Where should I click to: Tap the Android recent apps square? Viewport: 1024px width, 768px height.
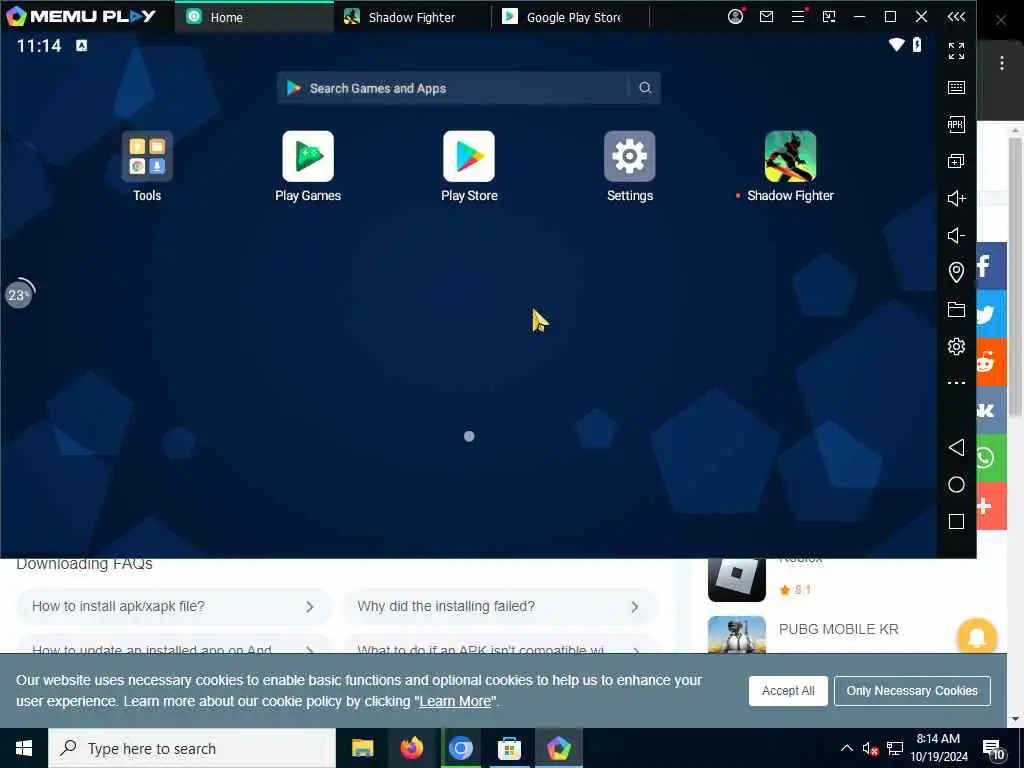point(956,521)
